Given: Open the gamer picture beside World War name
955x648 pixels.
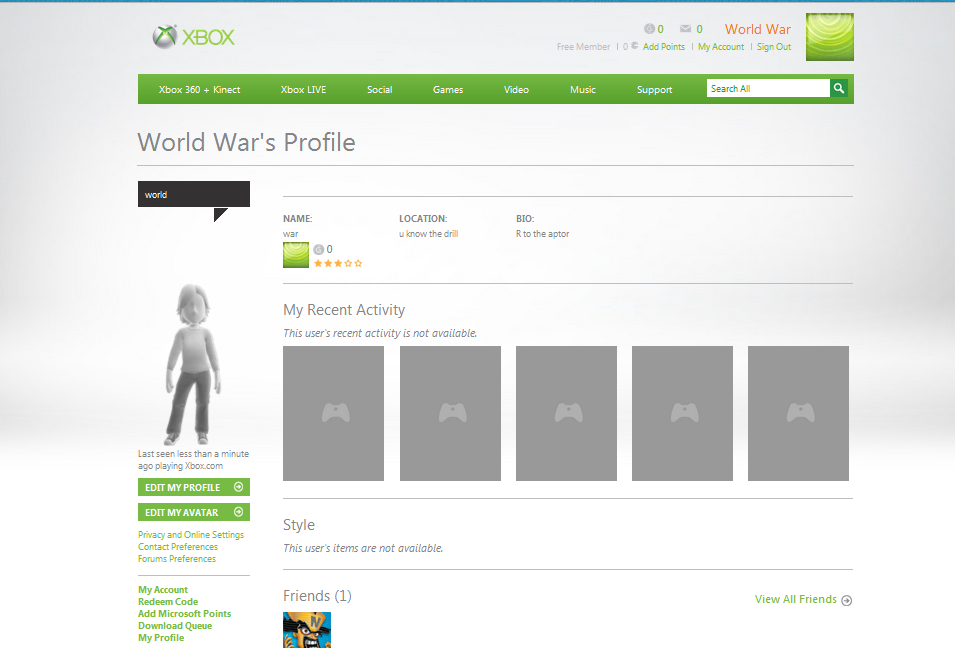Looking at the screenshot, I should tap(830, 37).
